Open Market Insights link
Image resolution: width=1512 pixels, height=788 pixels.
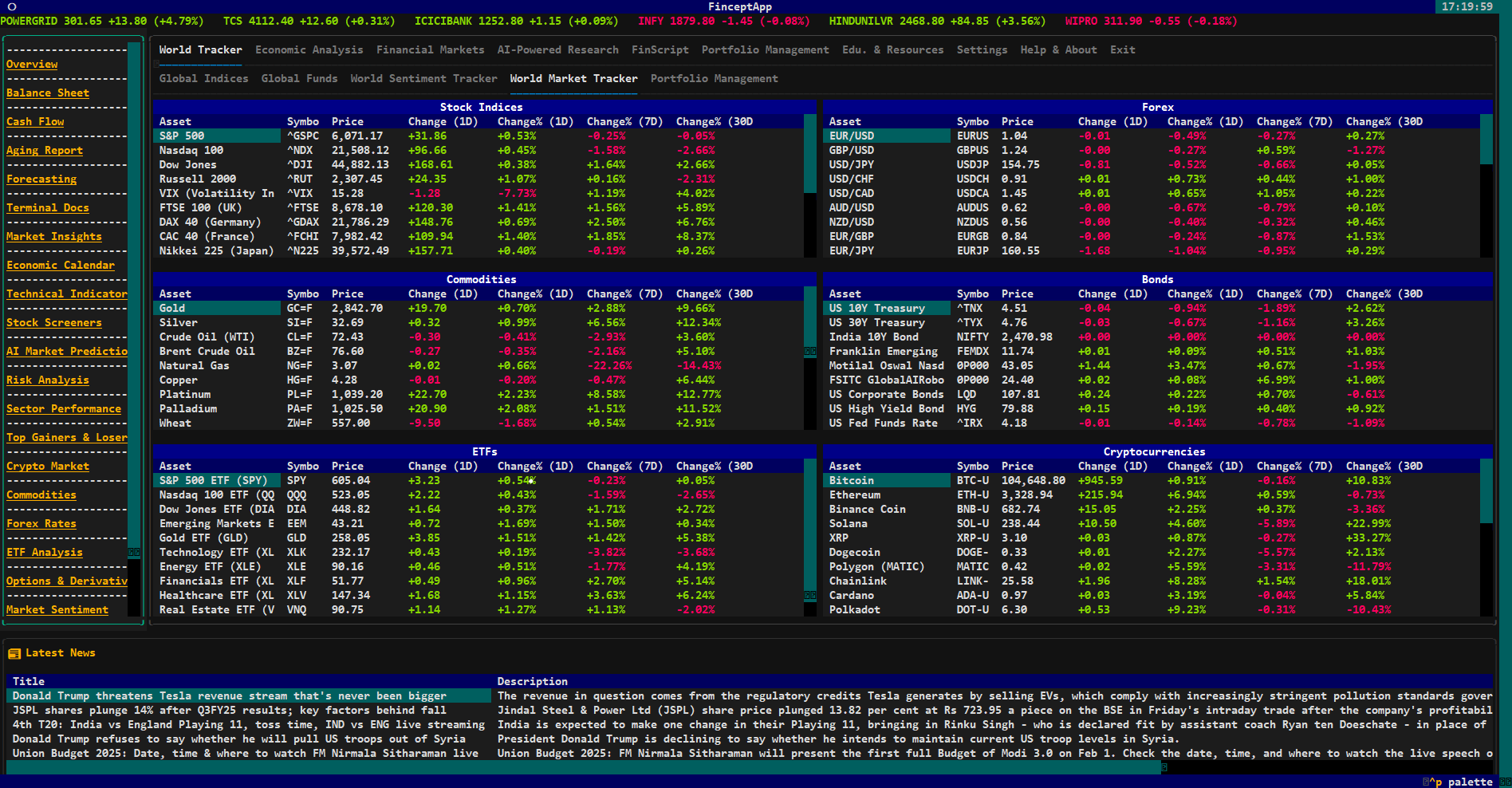coord(54,236)
